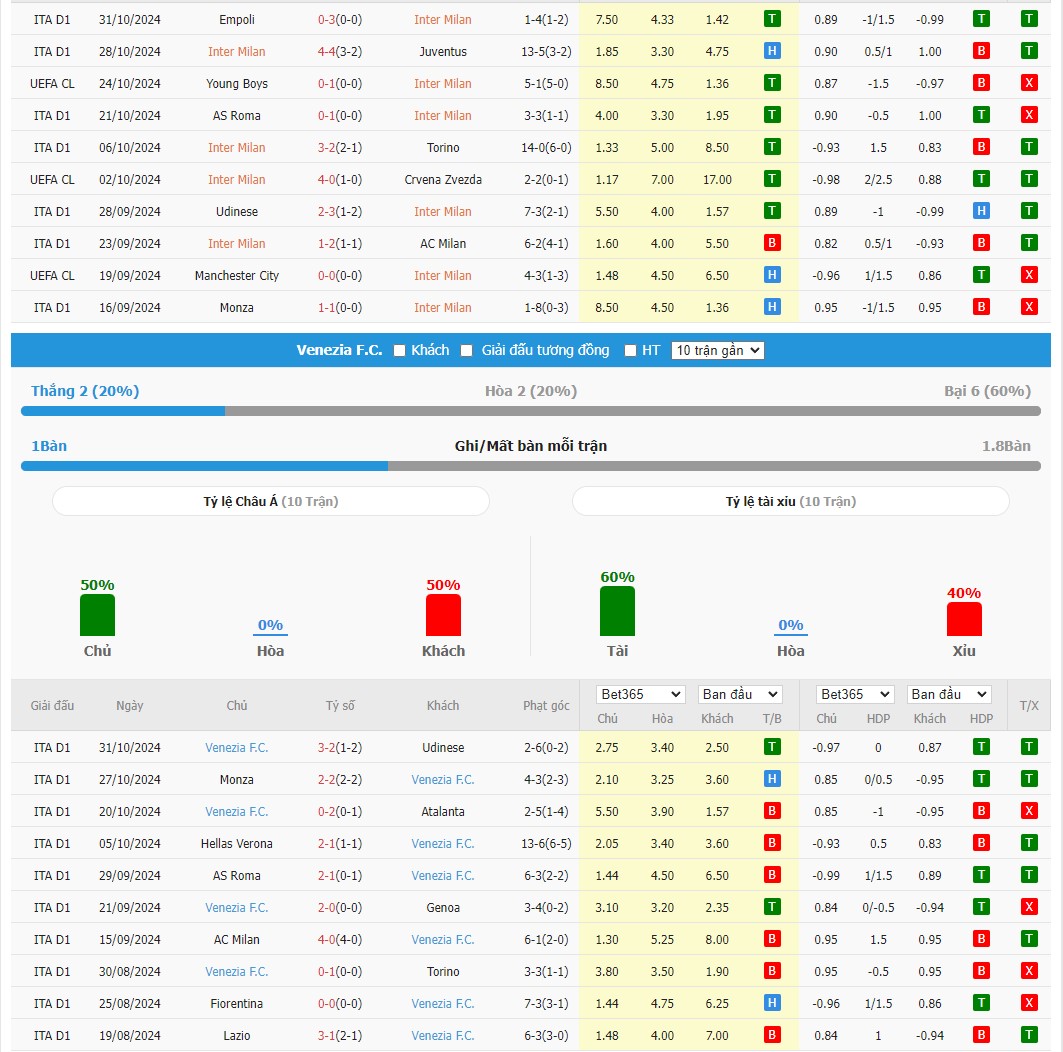Open the 10 trận gần dropdown
The height and width of the screenshot is (1052, 1063).
pyautogui.click(x=717, y=350)
